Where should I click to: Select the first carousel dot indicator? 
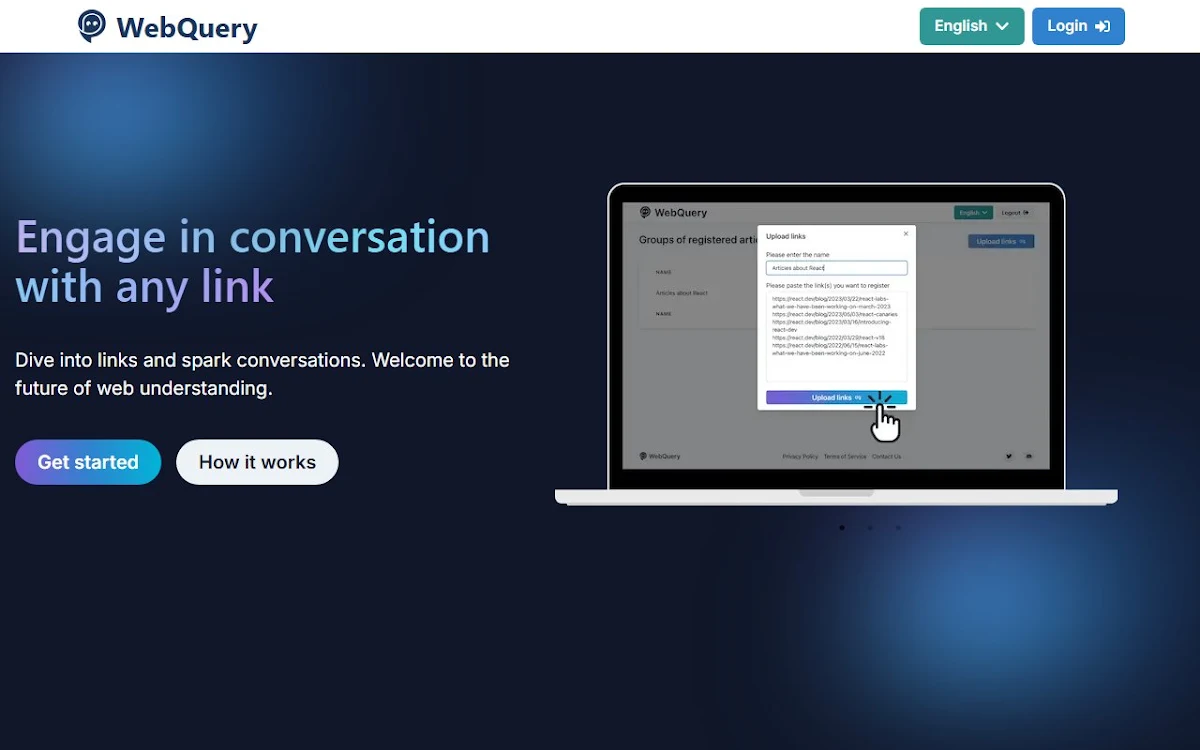pos(842,527)
